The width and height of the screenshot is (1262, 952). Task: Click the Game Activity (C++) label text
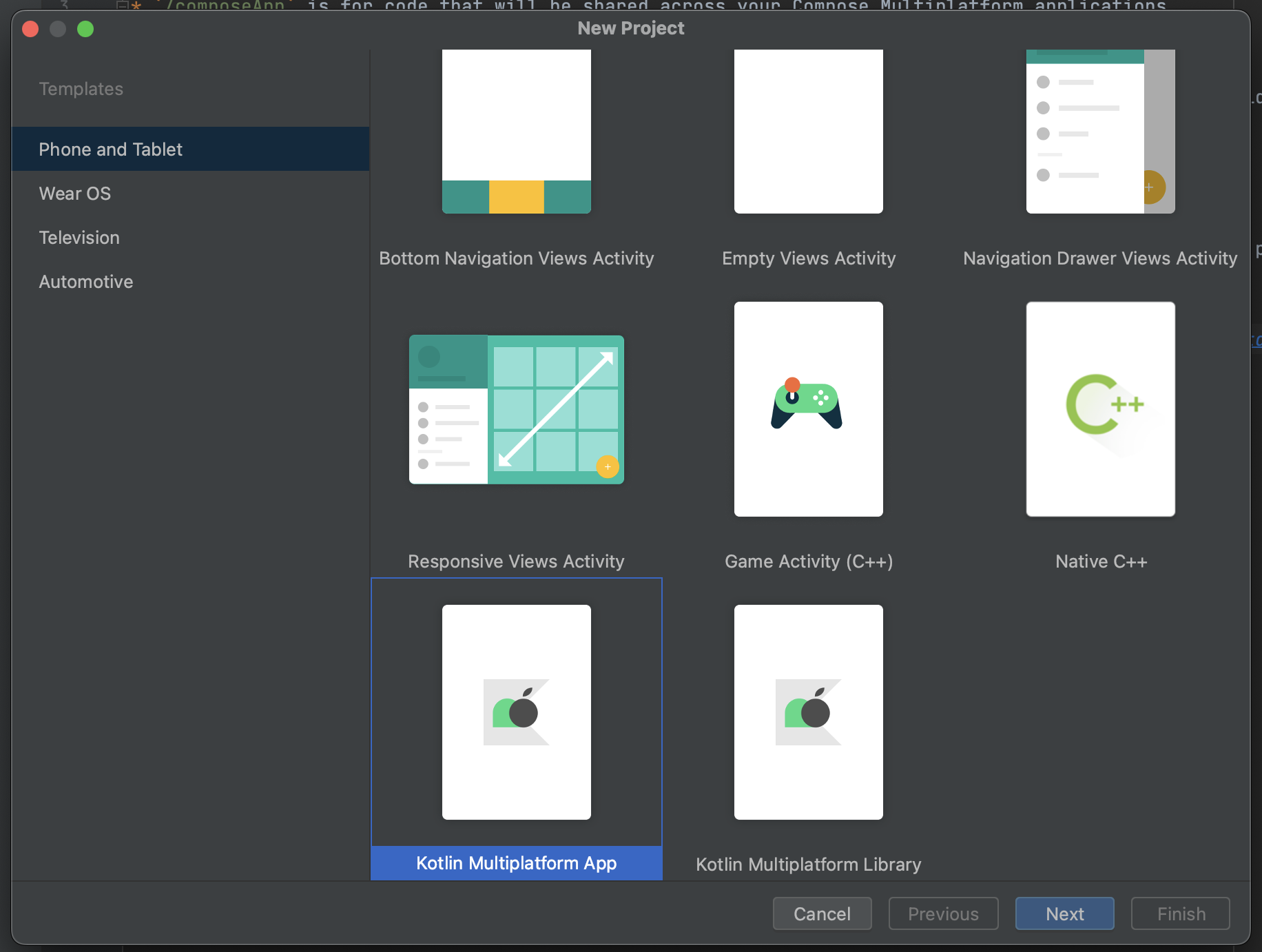[808, 561]
